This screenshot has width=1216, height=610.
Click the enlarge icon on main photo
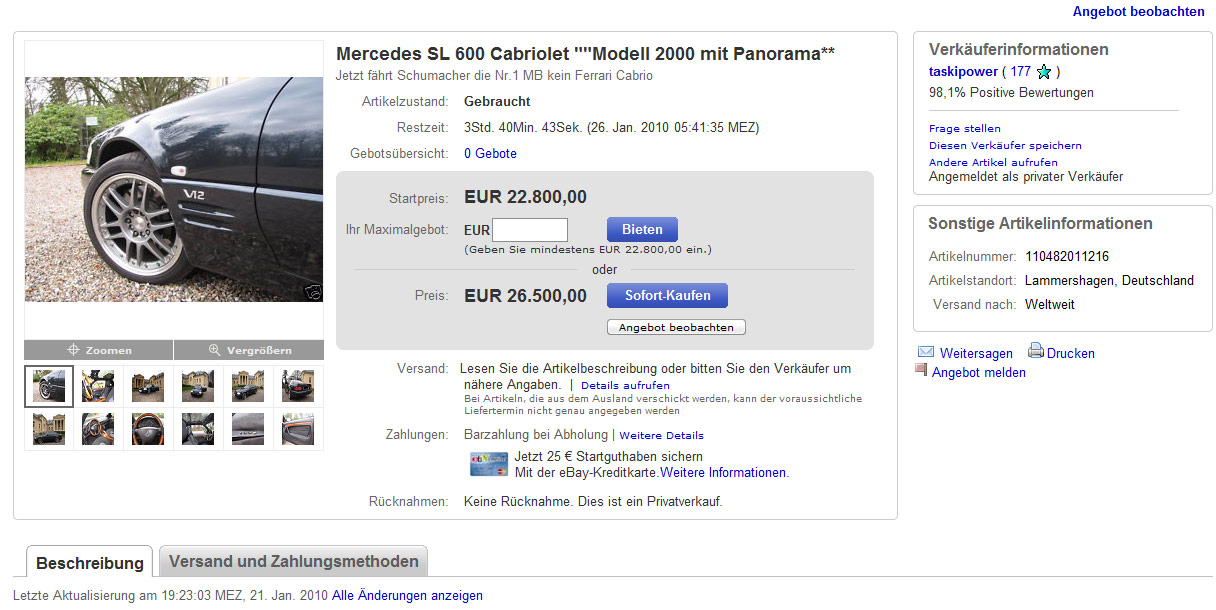312,291
